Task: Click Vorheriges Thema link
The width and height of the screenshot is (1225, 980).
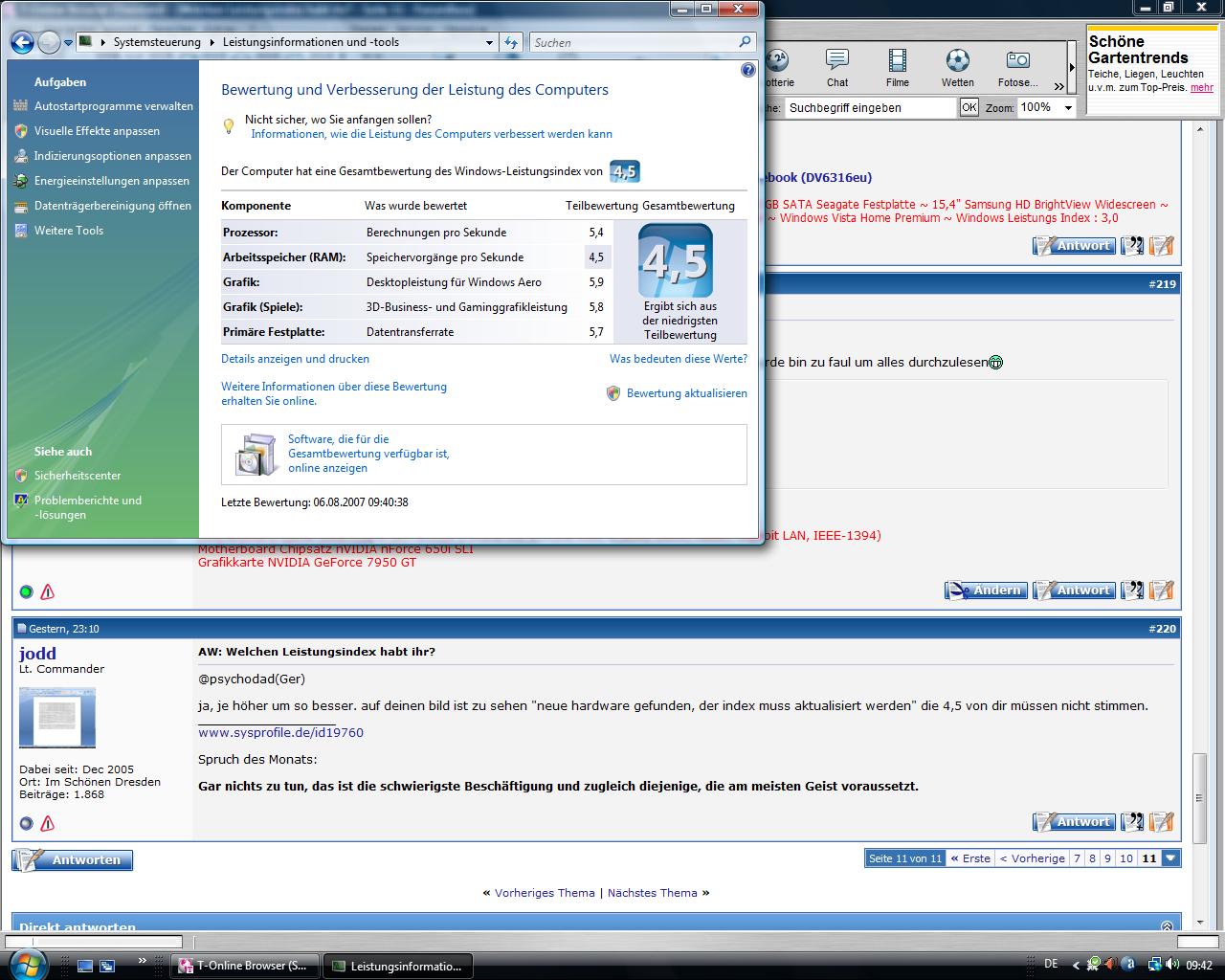Action: click(545, 893)
